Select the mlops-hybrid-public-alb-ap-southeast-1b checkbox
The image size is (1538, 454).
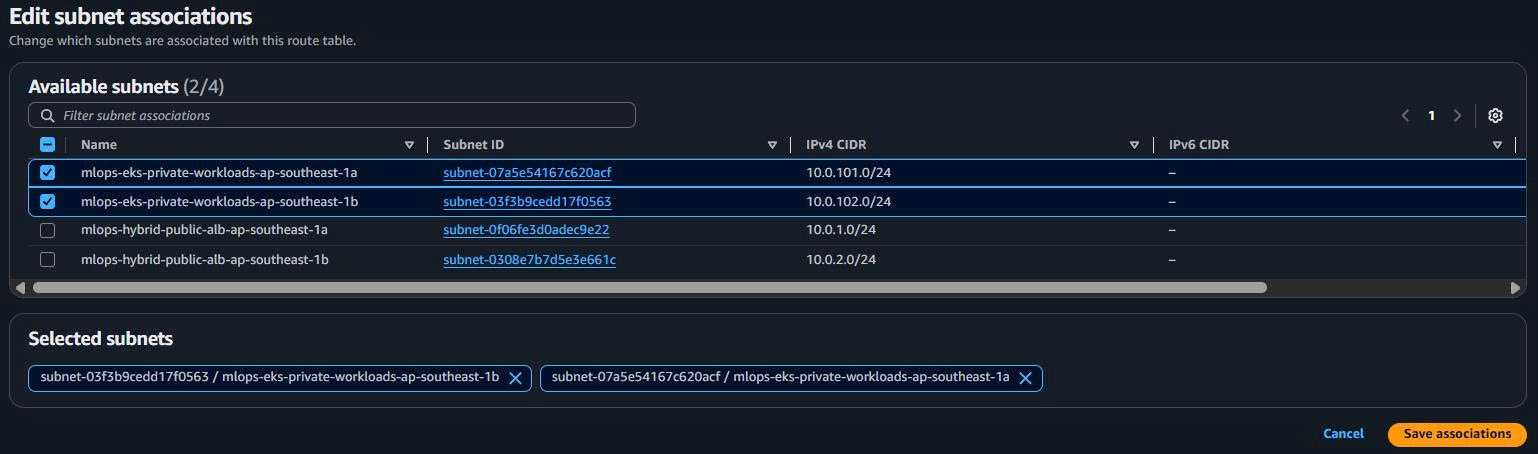click(47, 260)
